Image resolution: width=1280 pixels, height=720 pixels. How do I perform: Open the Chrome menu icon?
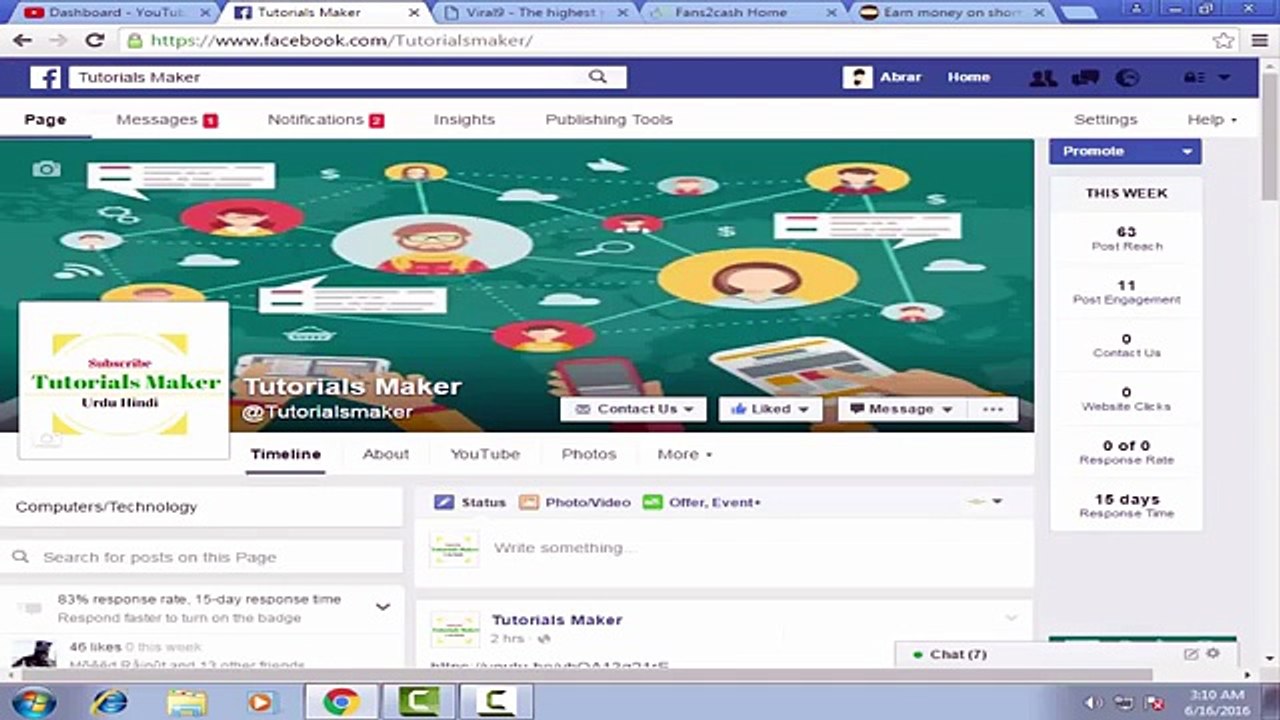coord(1259,41)
